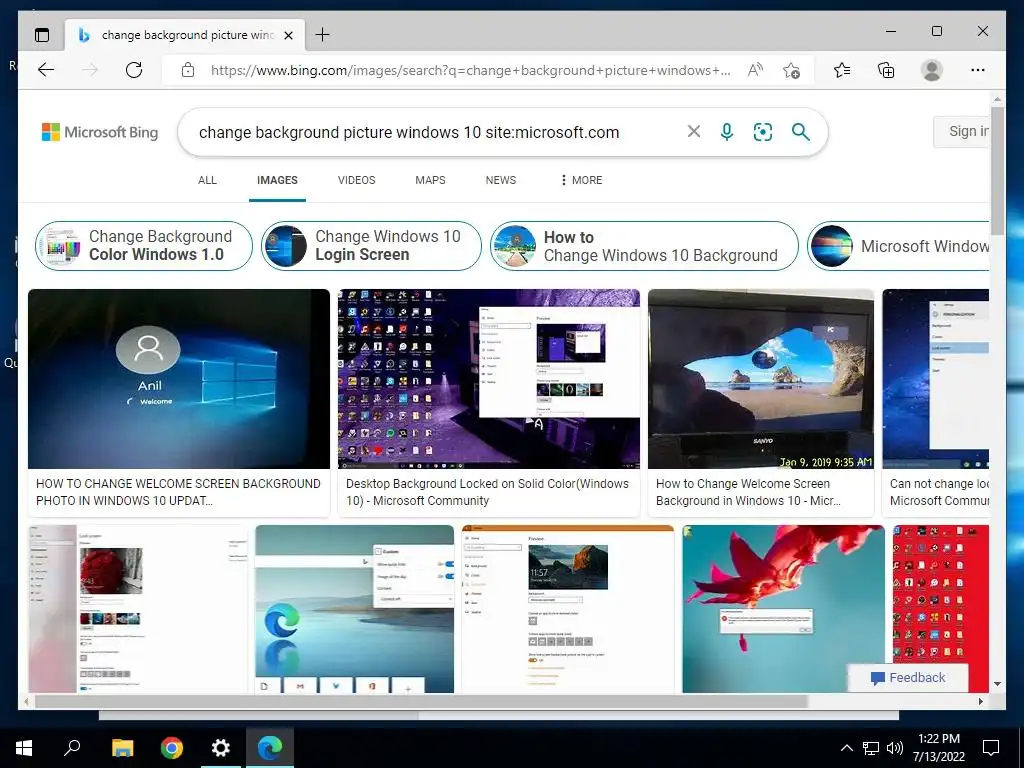This screenshot has height=768, width=1024.
Task: Open the lock screen settings image
Action: 138,609
